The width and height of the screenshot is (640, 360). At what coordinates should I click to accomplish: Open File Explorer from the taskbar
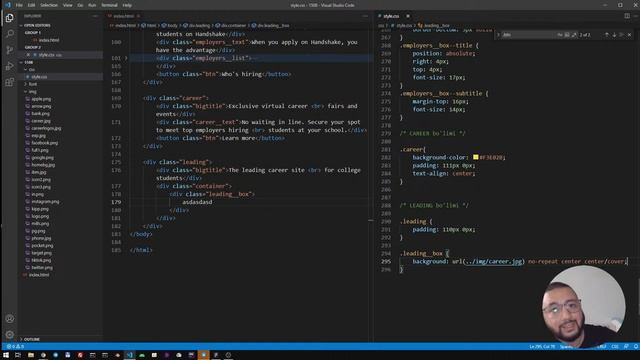click(31, 355)
